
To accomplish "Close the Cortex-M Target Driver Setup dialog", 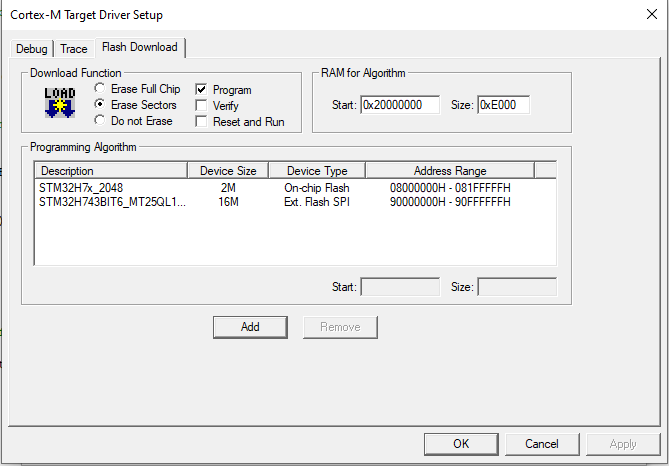I will point(652,14).
